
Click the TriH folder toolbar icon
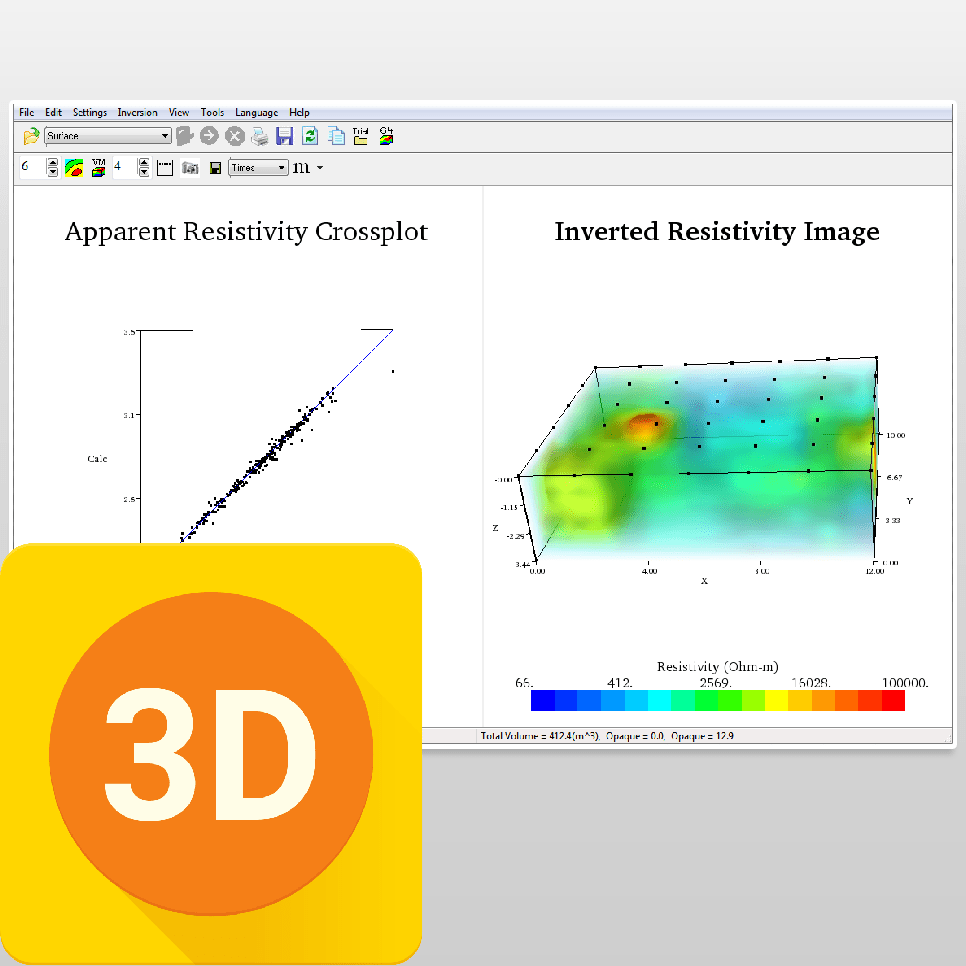coord(360,135)
